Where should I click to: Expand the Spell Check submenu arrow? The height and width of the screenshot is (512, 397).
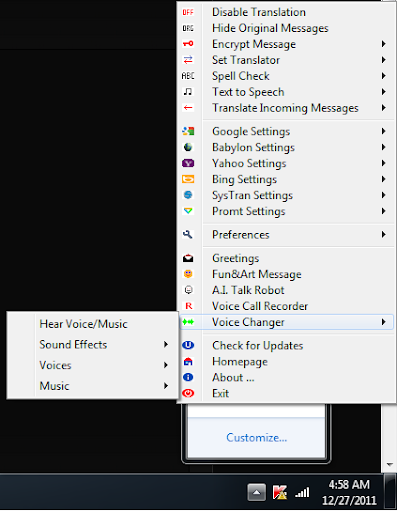click(x=384, y=76)
